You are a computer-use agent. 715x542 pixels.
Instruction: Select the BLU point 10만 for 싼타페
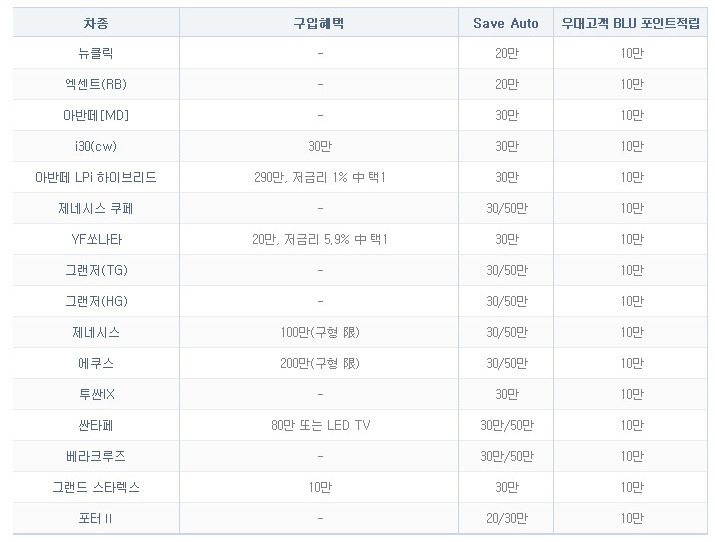pos(632,425)
